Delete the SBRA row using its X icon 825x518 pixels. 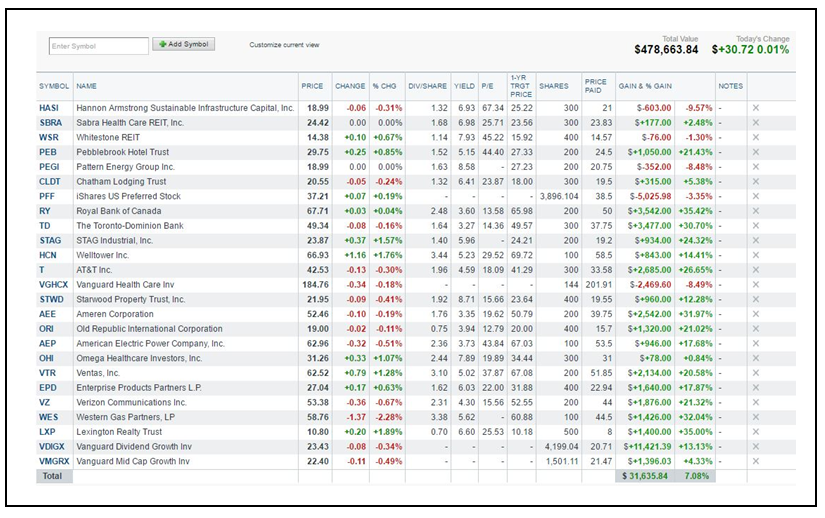point(756,123)
